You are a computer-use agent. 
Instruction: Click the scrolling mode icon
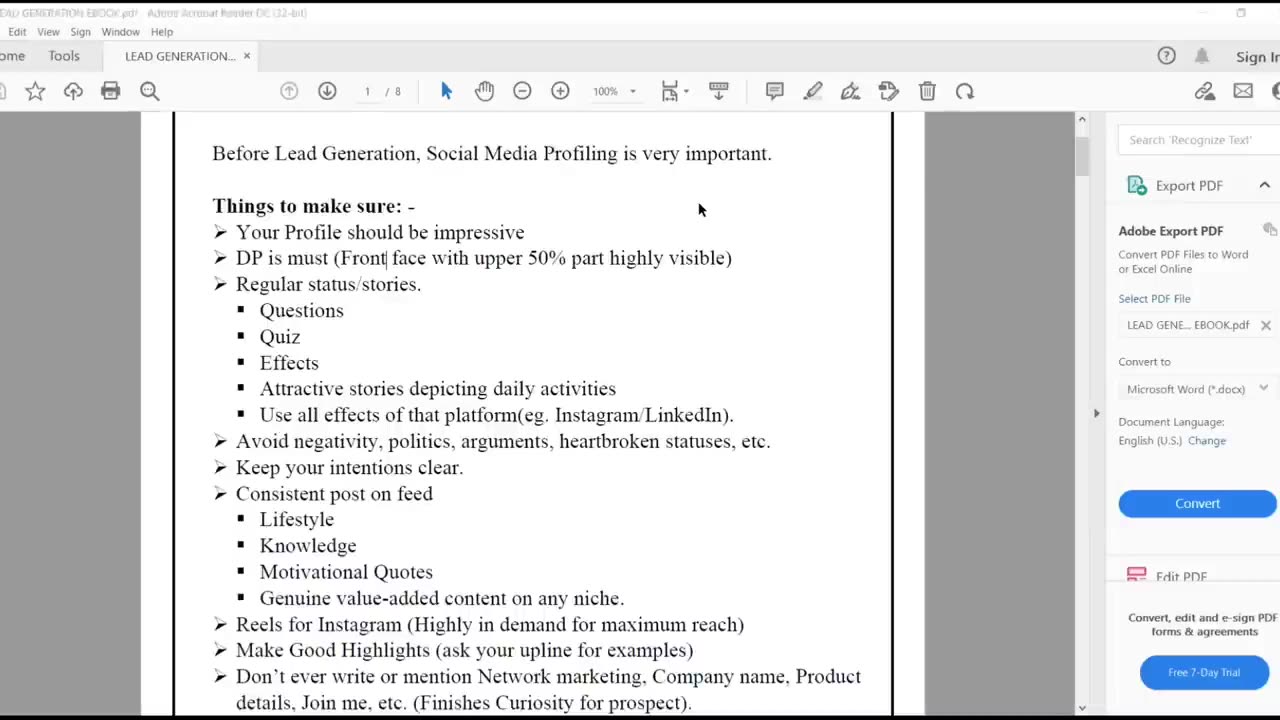coord(719,92)
